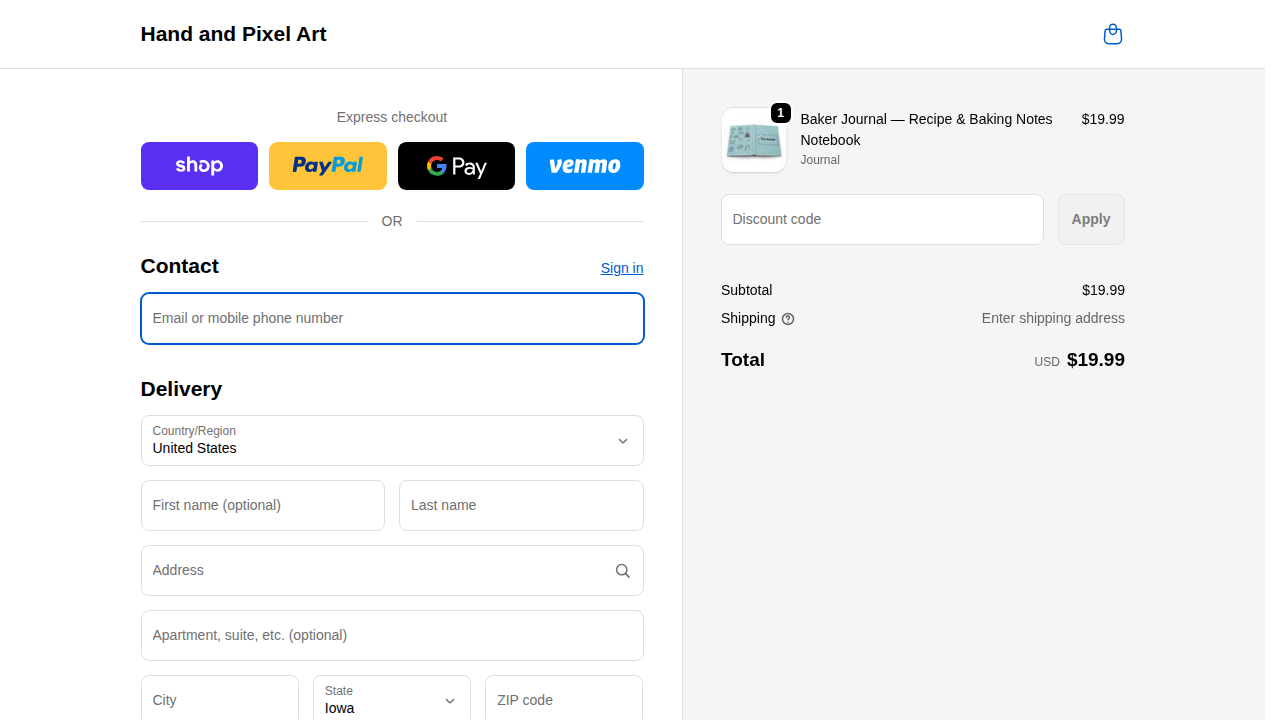This screenshot has height=720, width=1280.
Task: Click the 'Express checkout' label
Action: point(392,117)
